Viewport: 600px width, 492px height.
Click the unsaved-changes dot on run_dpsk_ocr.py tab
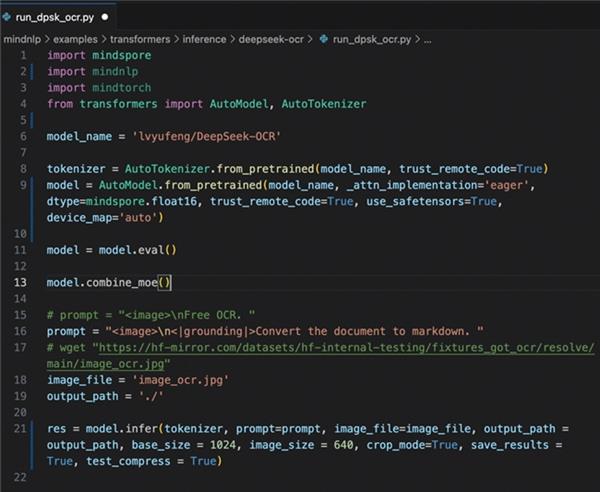pyautogui.click(x=105, y=17)
